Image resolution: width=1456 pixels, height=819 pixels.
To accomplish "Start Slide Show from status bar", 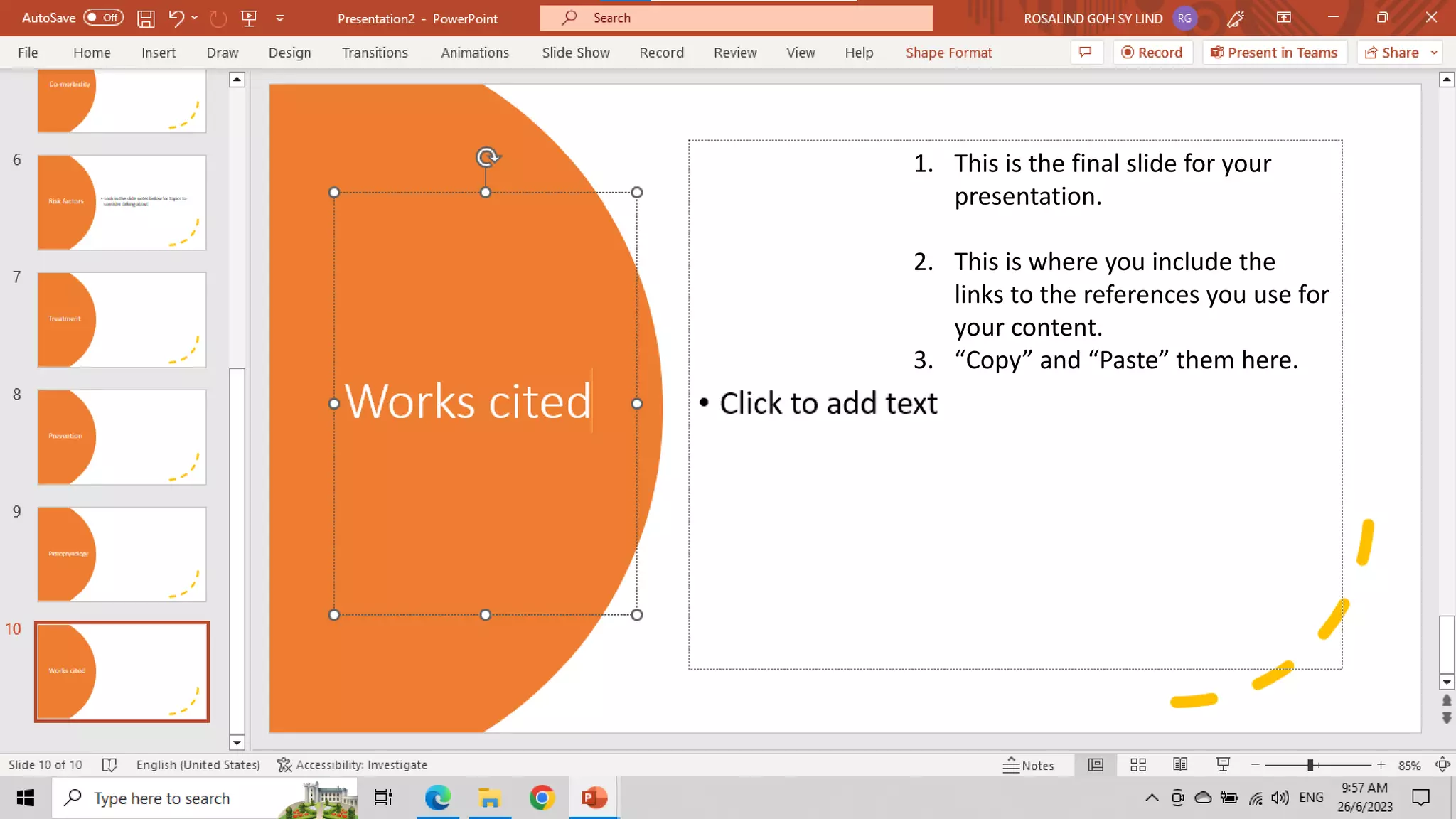I will (1223, 765).
